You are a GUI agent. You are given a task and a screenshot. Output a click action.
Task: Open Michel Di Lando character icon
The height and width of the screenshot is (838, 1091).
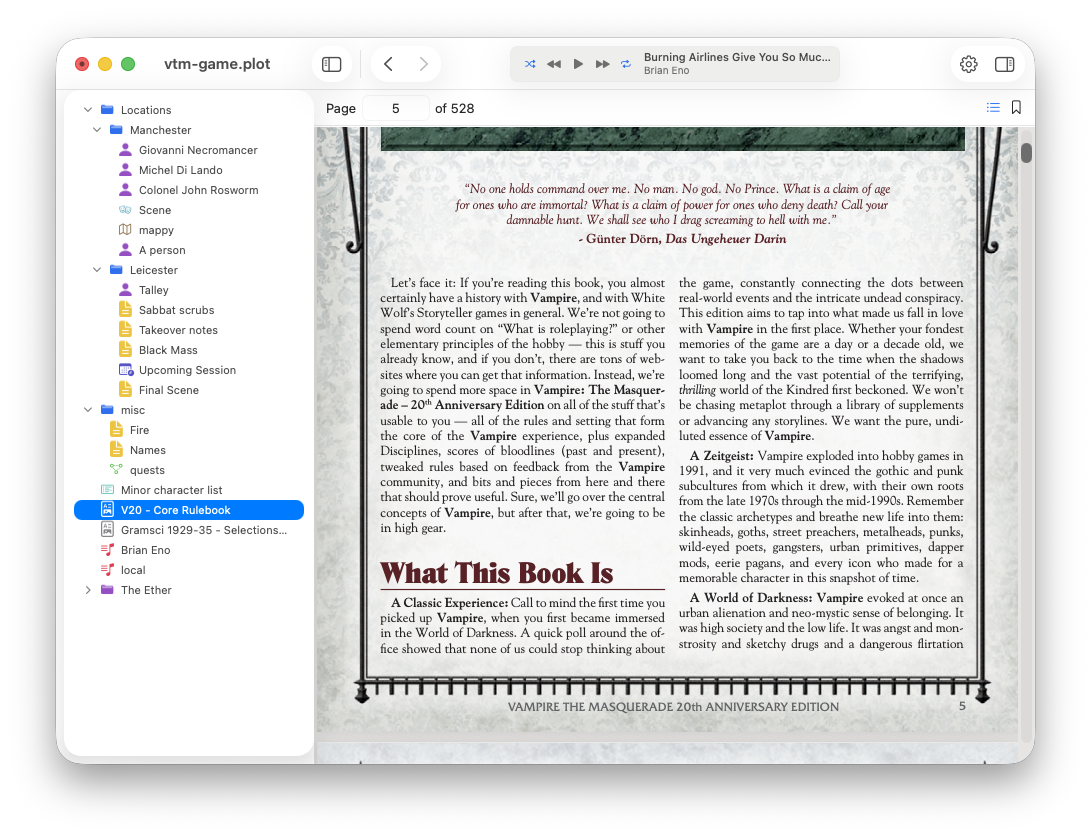125,170
